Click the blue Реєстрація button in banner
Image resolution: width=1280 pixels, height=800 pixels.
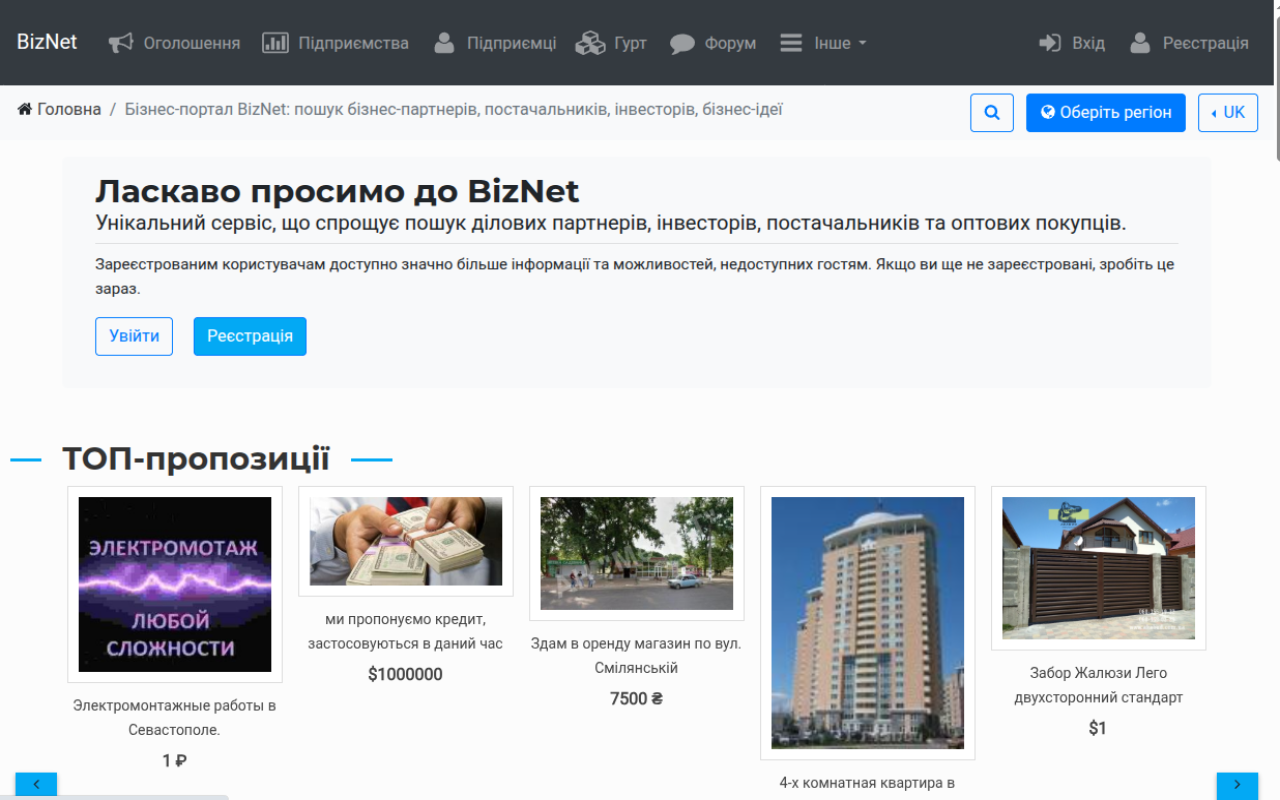coord(250,336)
